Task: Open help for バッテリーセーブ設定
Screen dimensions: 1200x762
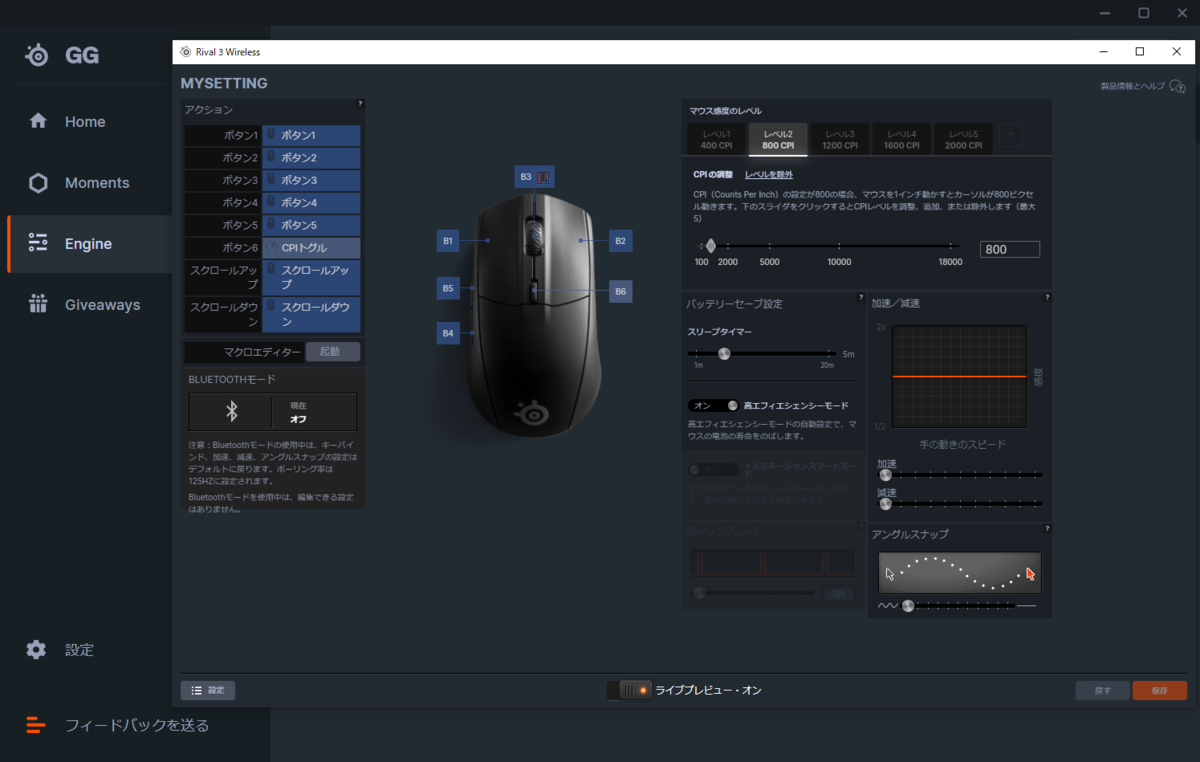Action: (861, 297)
